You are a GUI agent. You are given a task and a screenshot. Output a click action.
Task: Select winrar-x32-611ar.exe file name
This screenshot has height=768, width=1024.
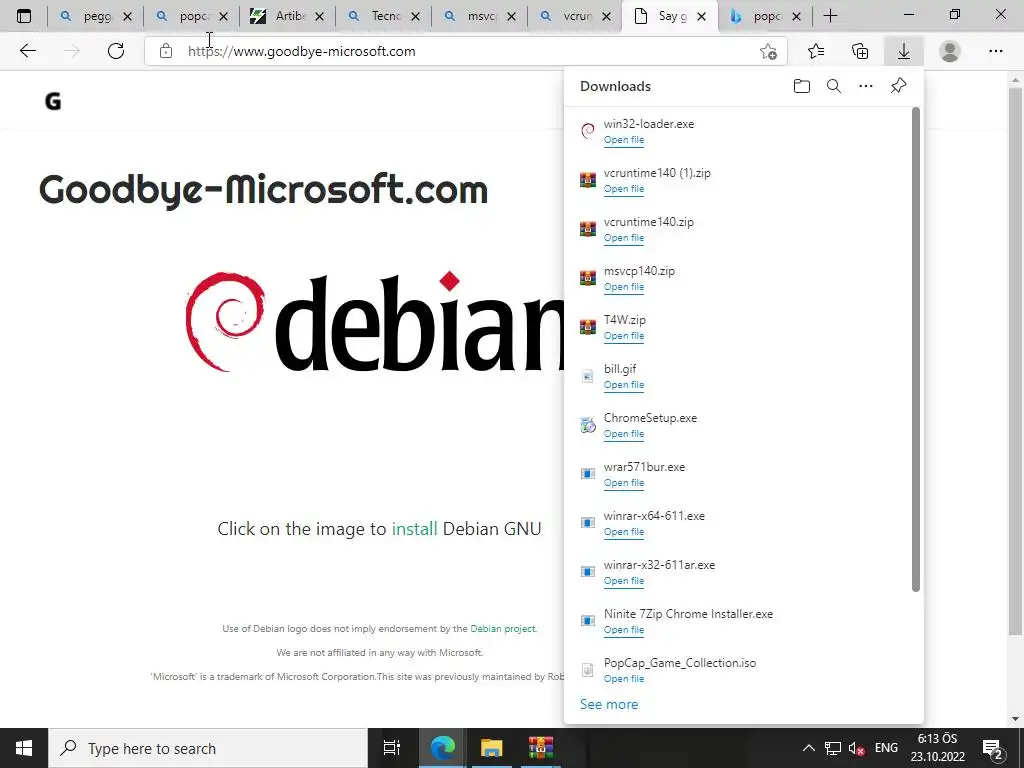[x=659, y=565]
